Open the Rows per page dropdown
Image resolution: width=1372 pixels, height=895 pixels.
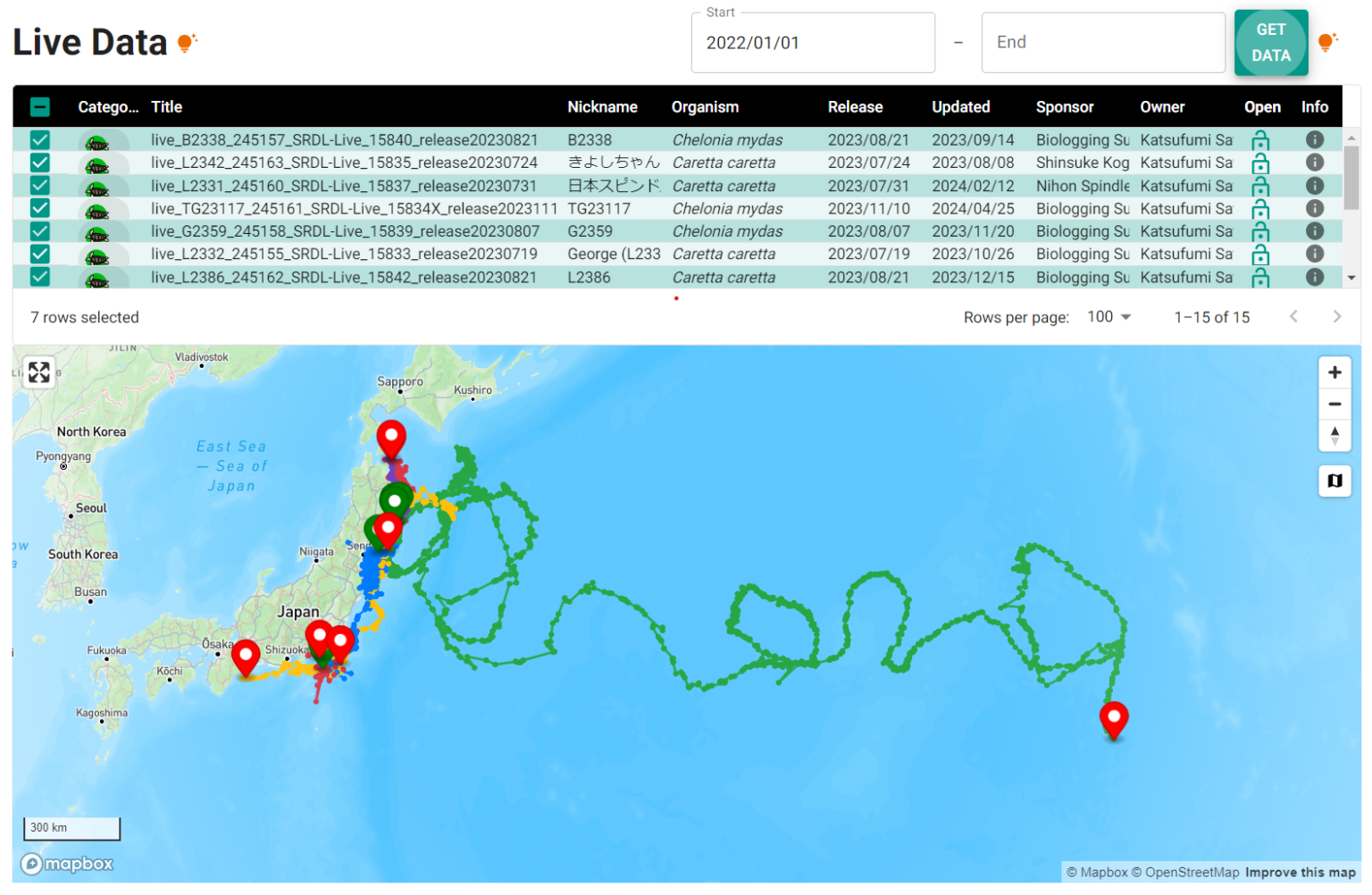pyautogui.click(x=1108, y=316)
